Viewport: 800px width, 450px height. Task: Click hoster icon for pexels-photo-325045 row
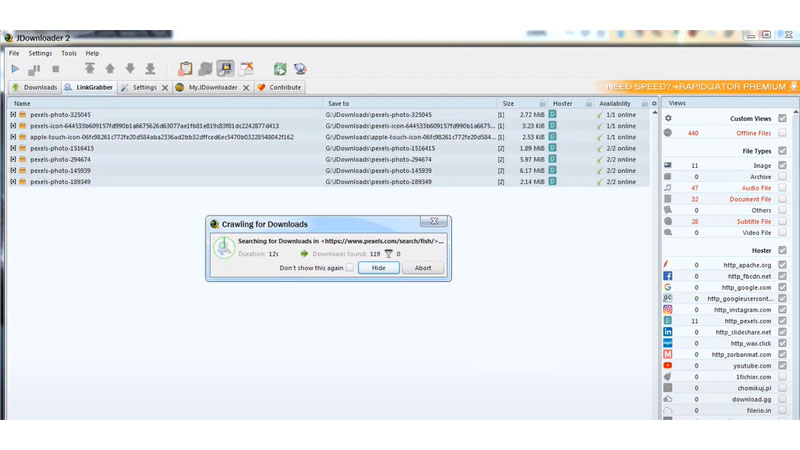tap(552, 114)
